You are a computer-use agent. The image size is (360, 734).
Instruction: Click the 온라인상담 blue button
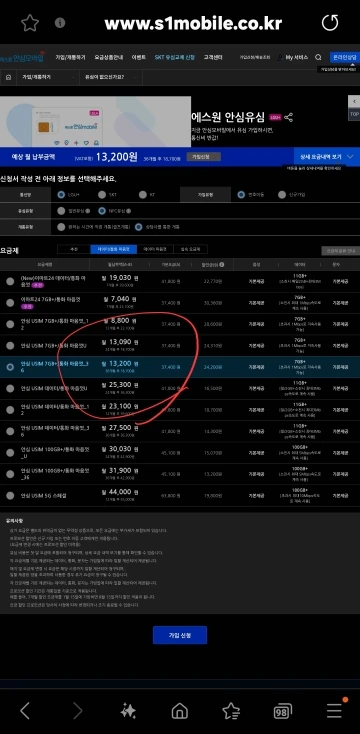click(345, 57)
